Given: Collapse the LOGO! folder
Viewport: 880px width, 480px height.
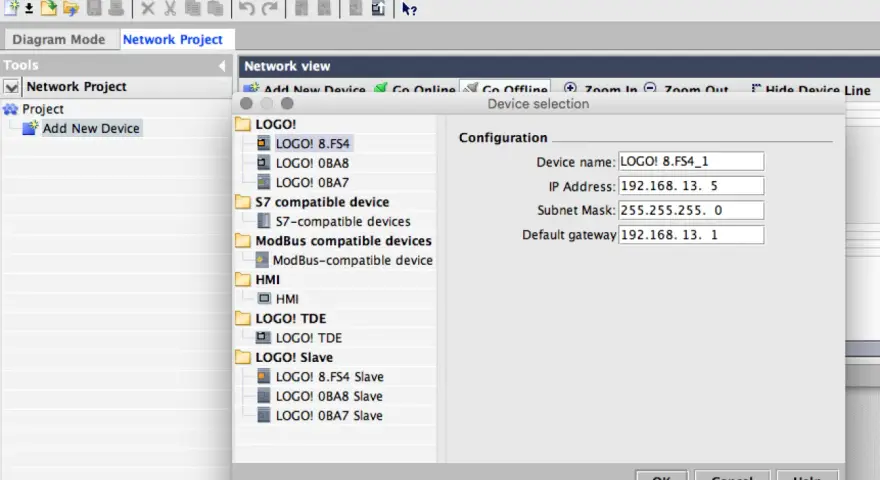Looking at the screenshot, I should pyautogui.click(x=243, y=124).
